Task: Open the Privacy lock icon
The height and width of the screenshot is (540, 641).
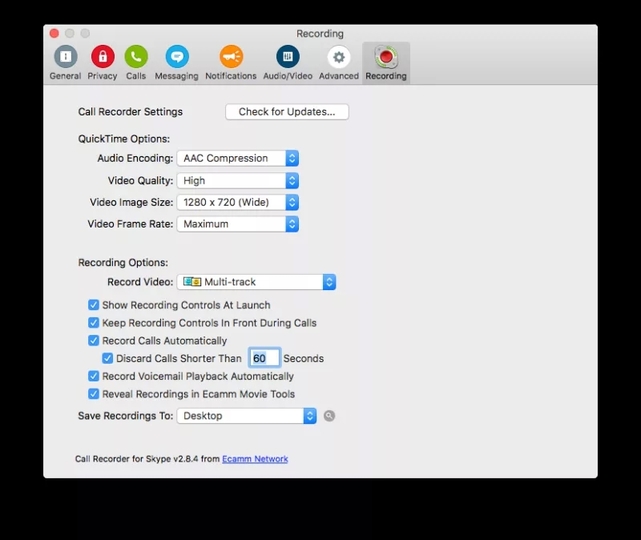Action: tap(102, 56)
